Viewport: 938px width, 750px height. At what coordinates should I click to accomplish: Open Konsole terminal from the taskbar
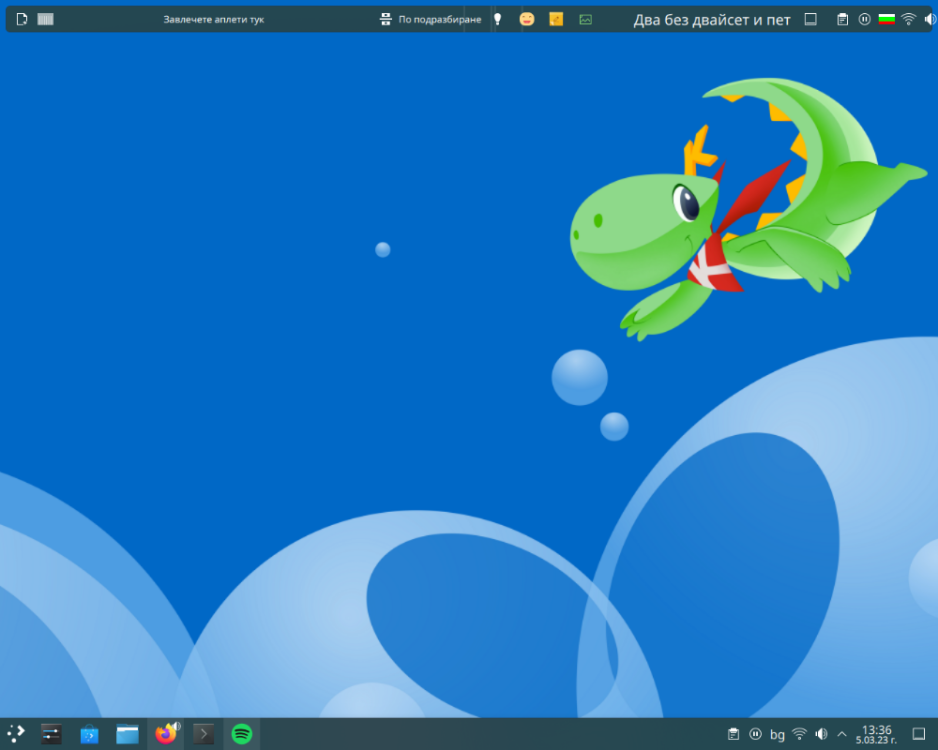pyautogui.click(x=203, y=734)
